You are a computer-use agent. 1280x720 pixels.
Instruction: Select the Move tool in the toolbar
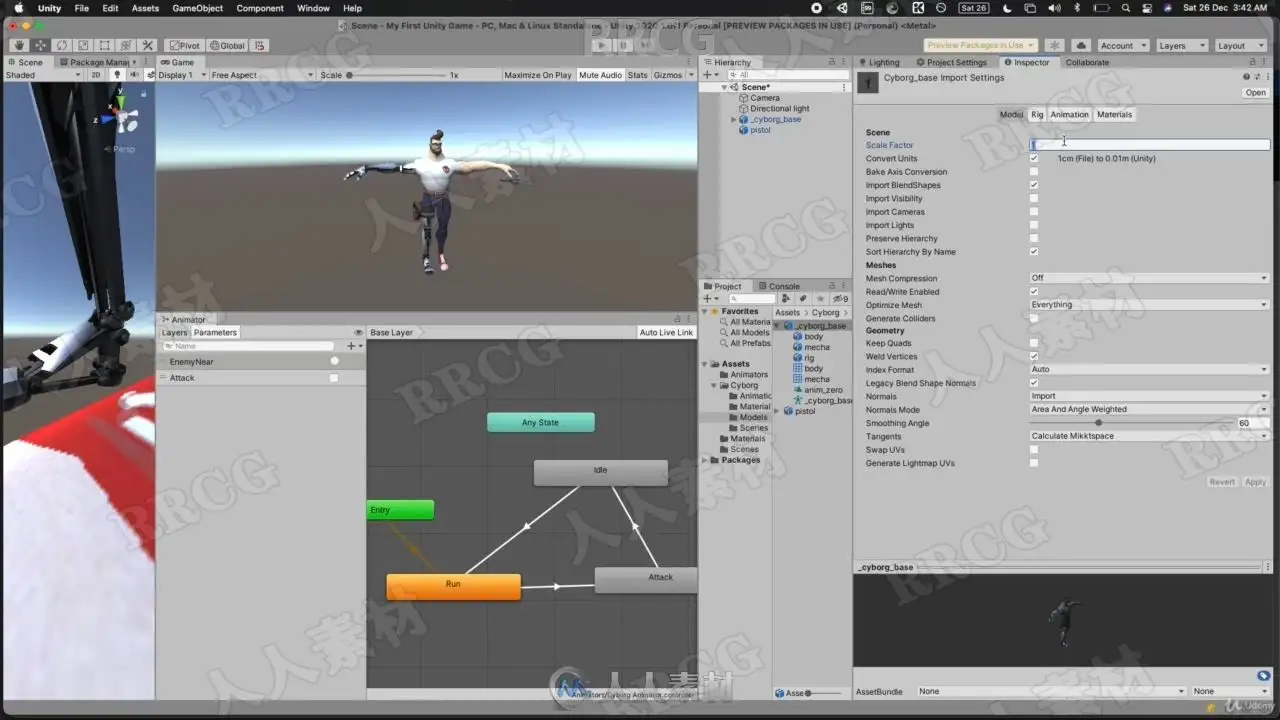click(40, 45)
